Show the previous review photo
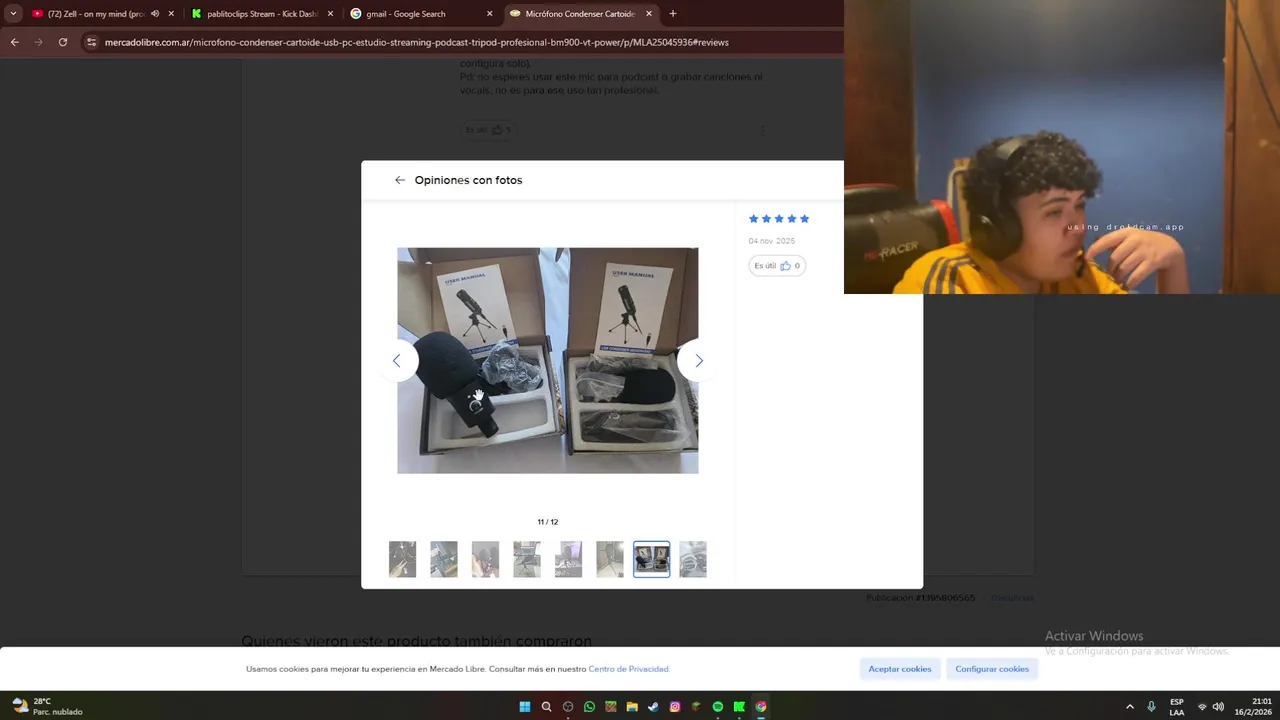 (397, 360)
